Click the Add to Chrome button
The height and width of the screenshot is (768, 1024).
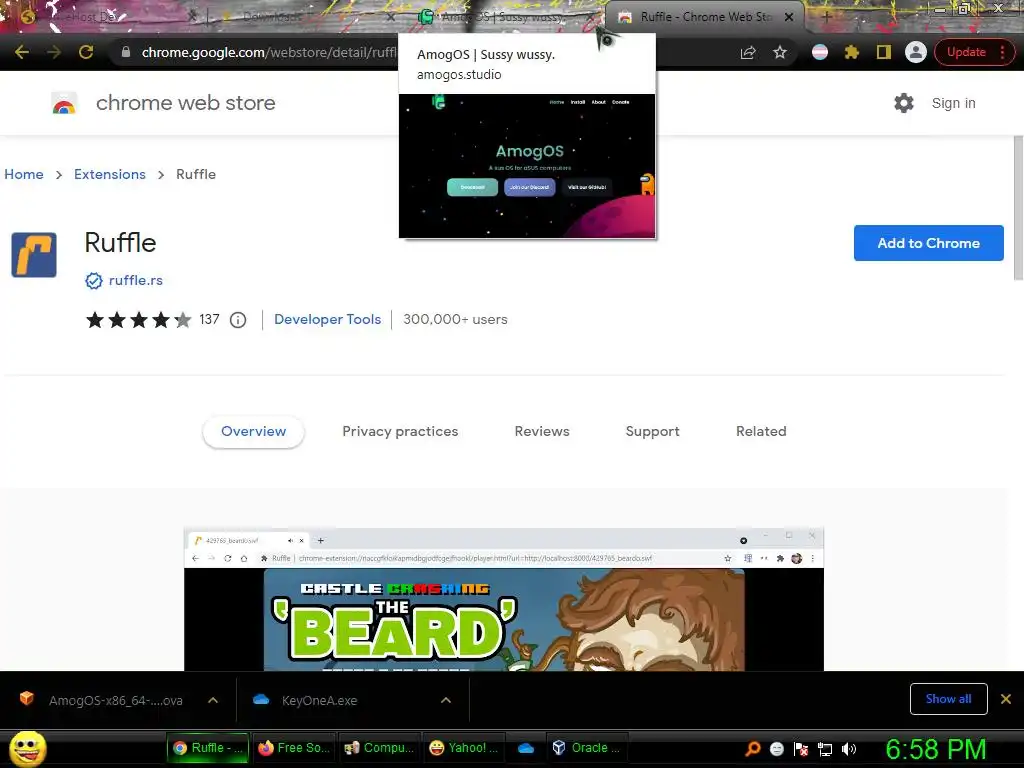tap(928, 243)
